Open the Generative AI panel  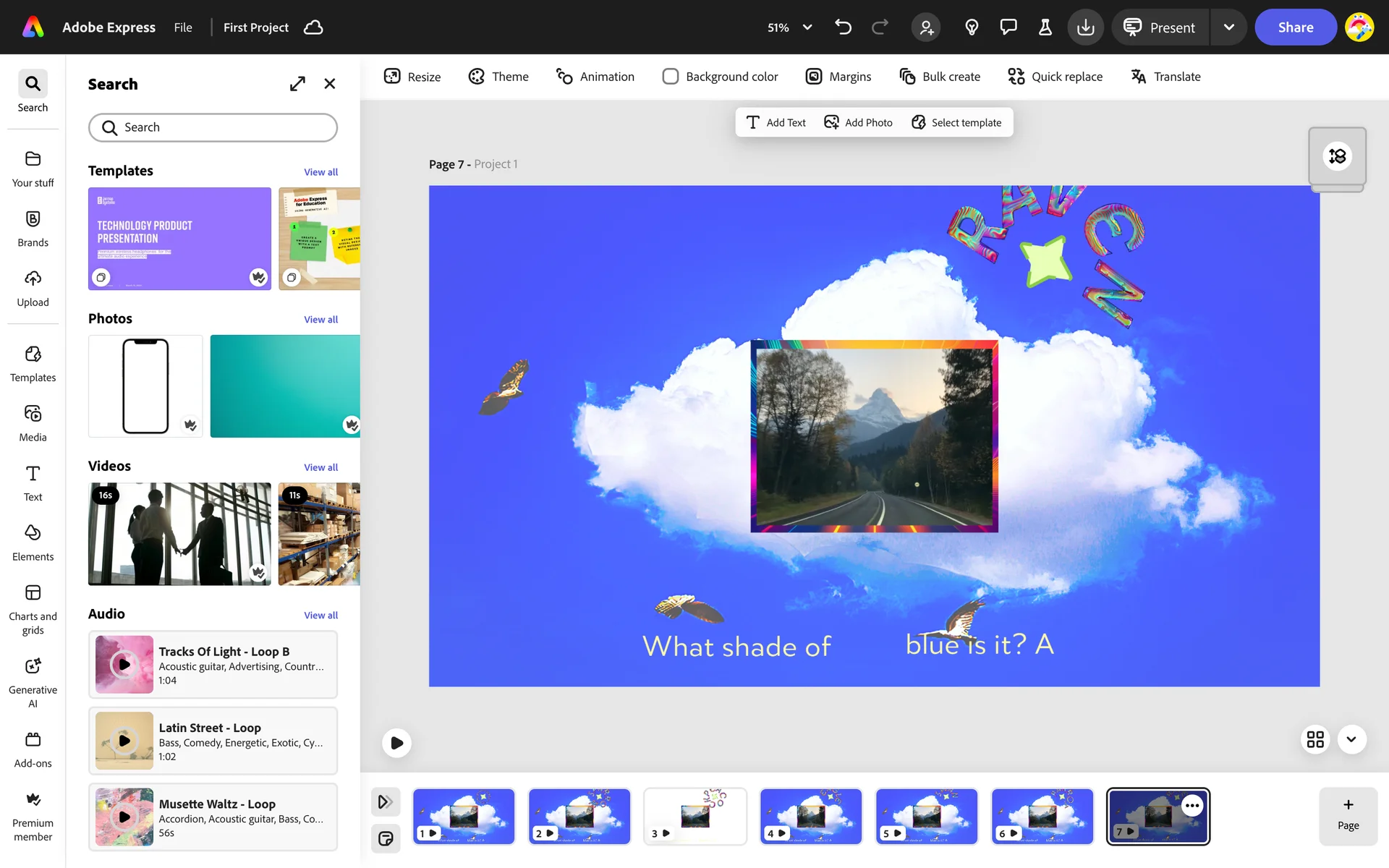(x=33, y=682)
